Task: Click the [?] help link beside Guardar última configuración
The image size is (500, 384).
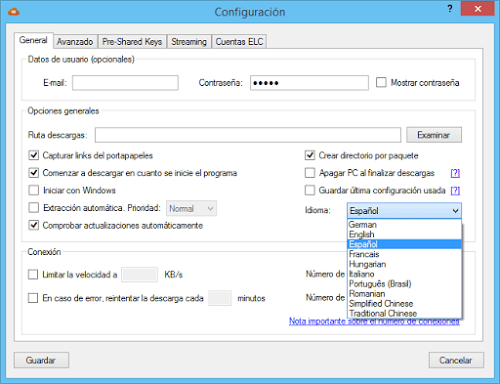Action: (455, 190)
